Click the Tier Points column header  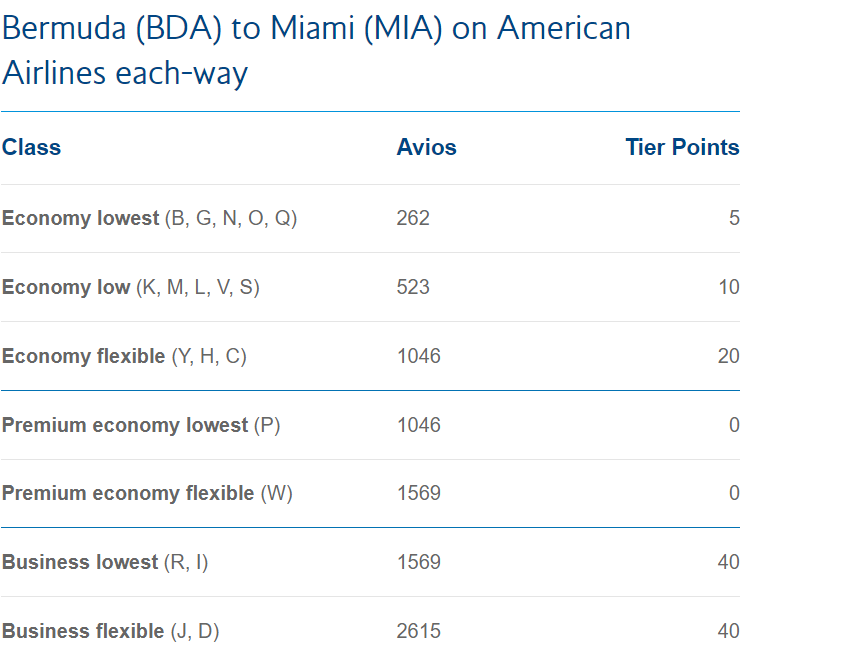click(x=682, y=147)
